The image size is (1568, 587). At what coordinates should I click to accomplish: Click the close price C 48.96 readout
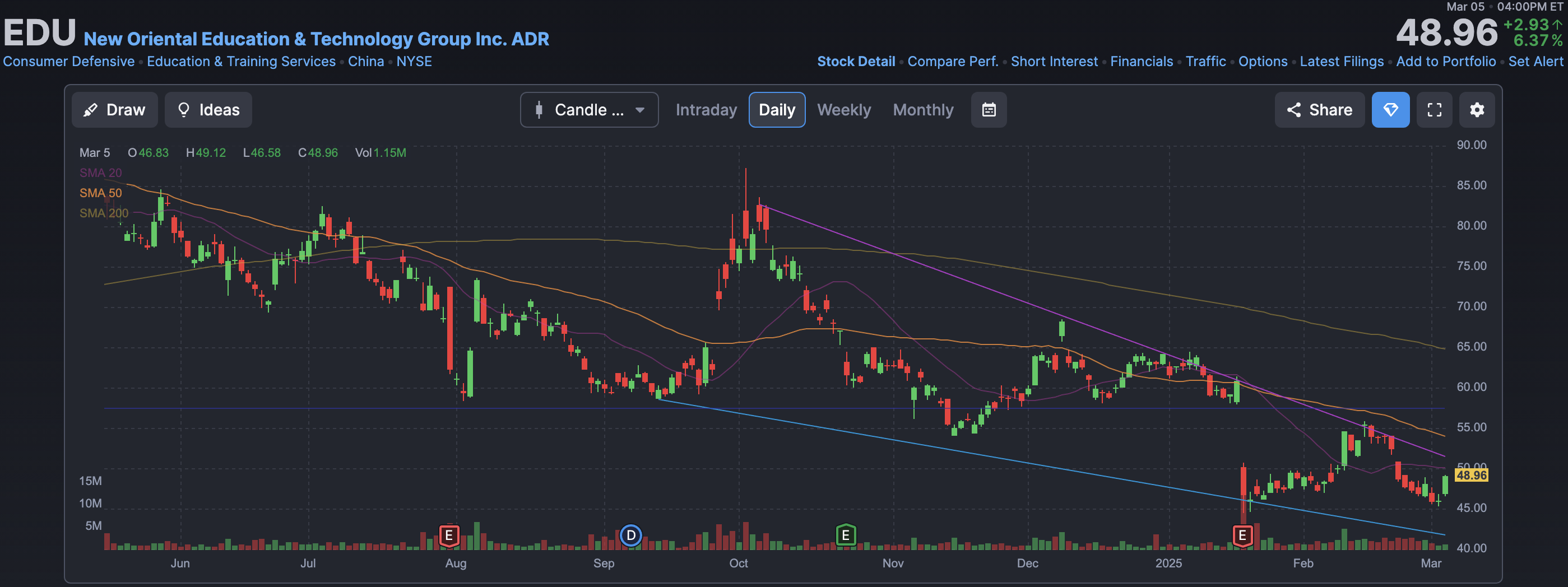point(318,153)
